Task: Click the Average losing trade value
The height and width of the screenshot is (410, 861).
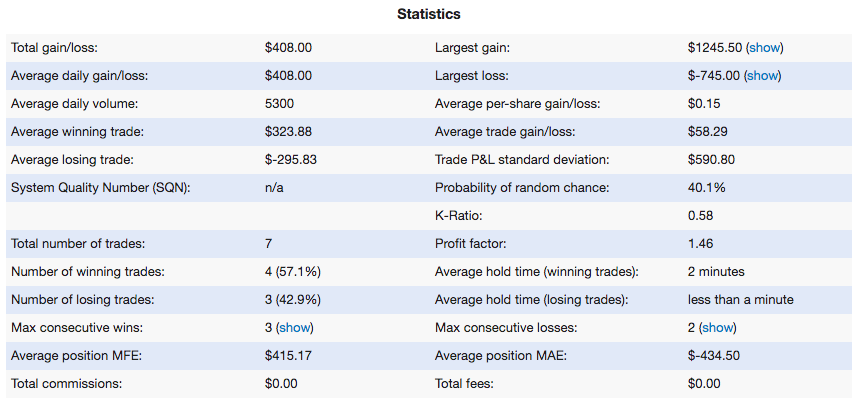Action: pyautogui.click(x=290, y=160)
